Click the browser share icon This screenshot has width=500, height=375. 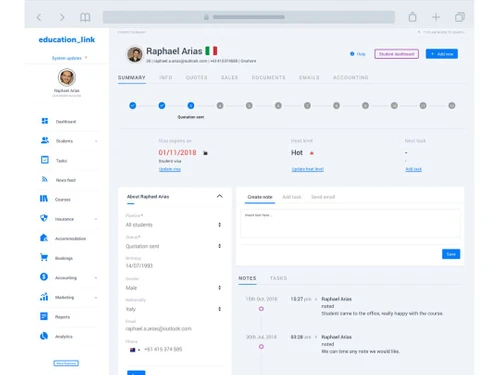412,17
